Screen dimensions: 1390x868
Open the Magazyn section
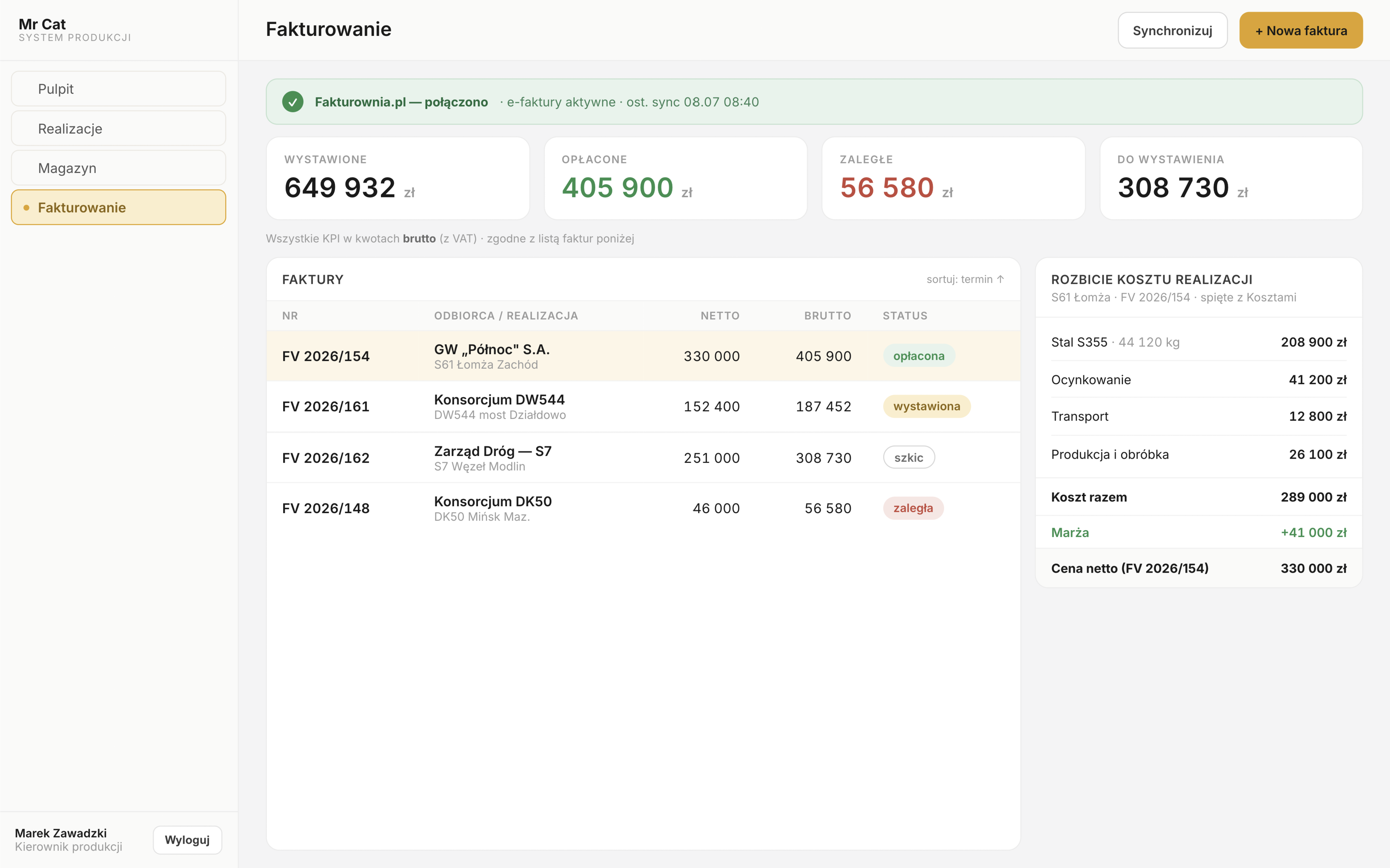click(x=118, y=168)
